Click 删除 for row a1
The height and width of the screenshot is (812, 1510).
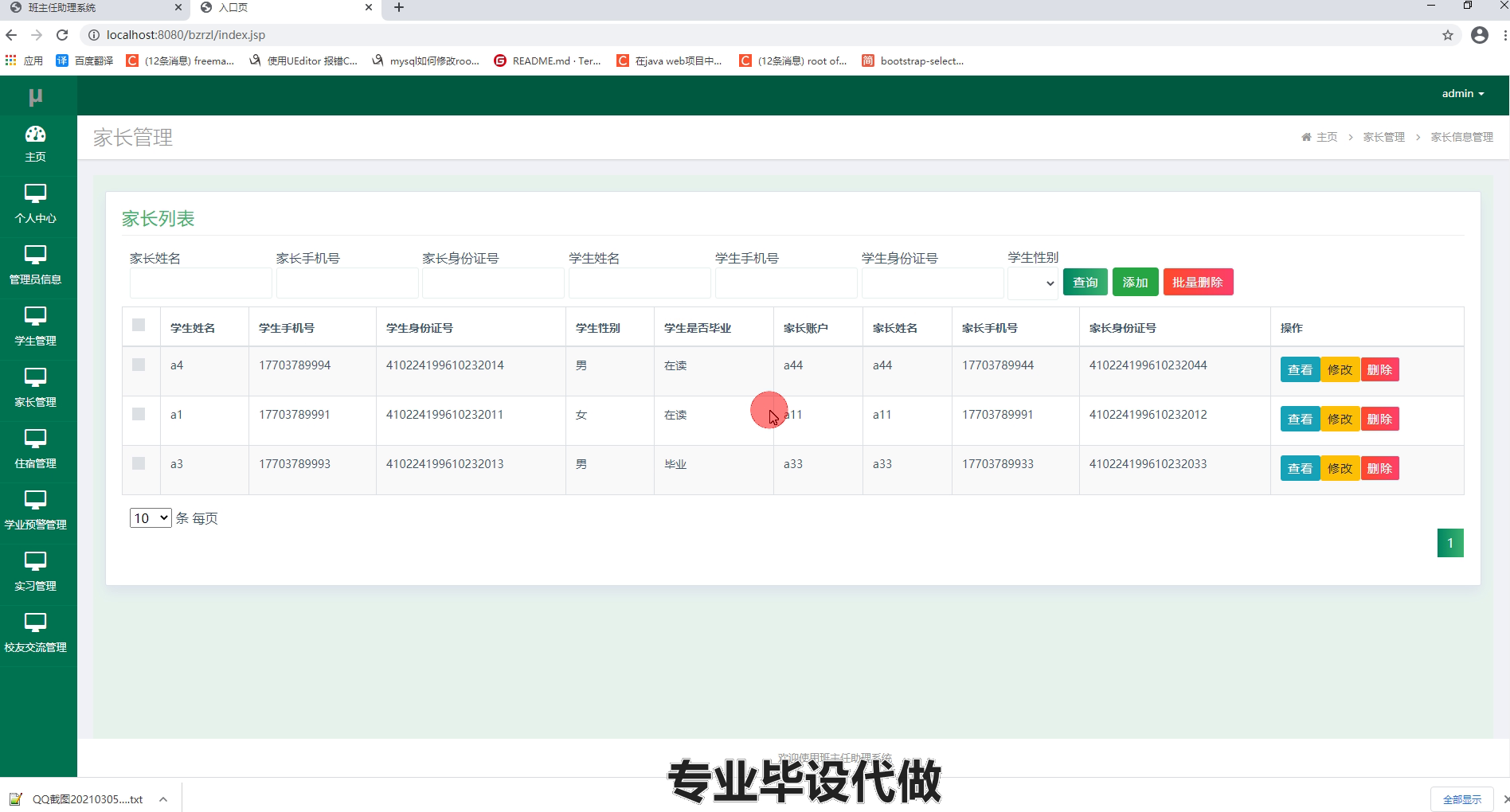tap(1380, 419)
